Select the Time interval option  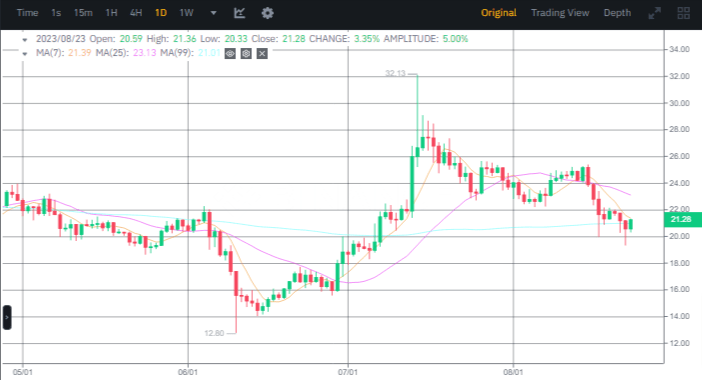coord(27,13)
